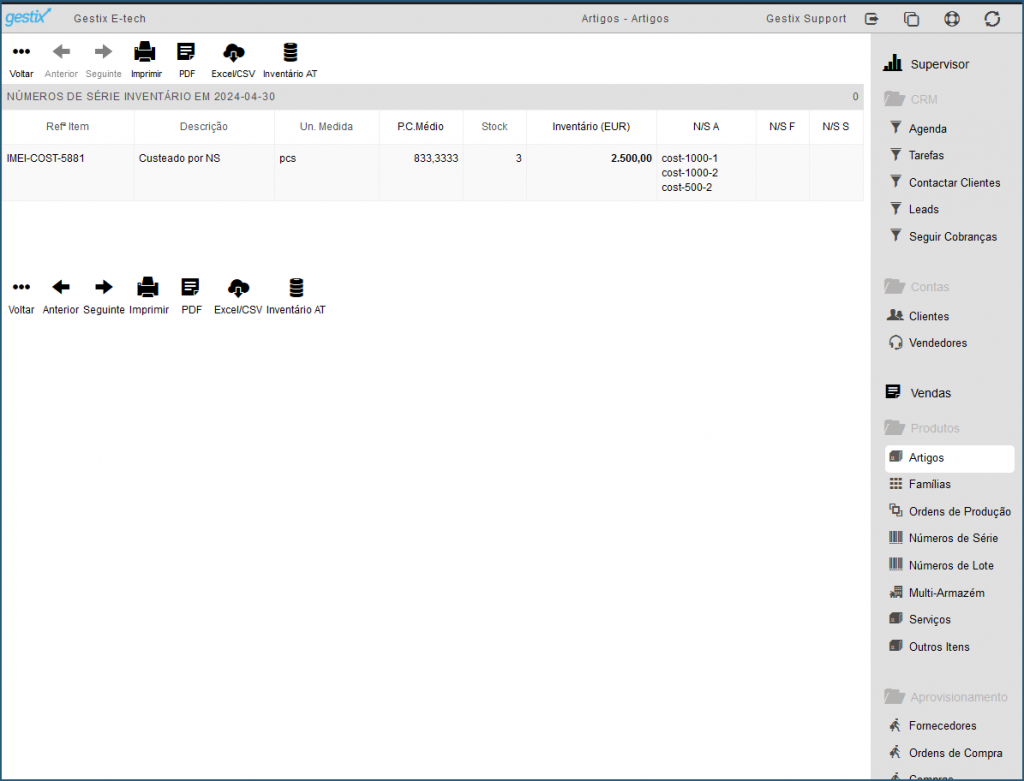Viewport: 1024px width, 781px height.
Task: Open Vendas section in sidebar
Action: (918, 392)
